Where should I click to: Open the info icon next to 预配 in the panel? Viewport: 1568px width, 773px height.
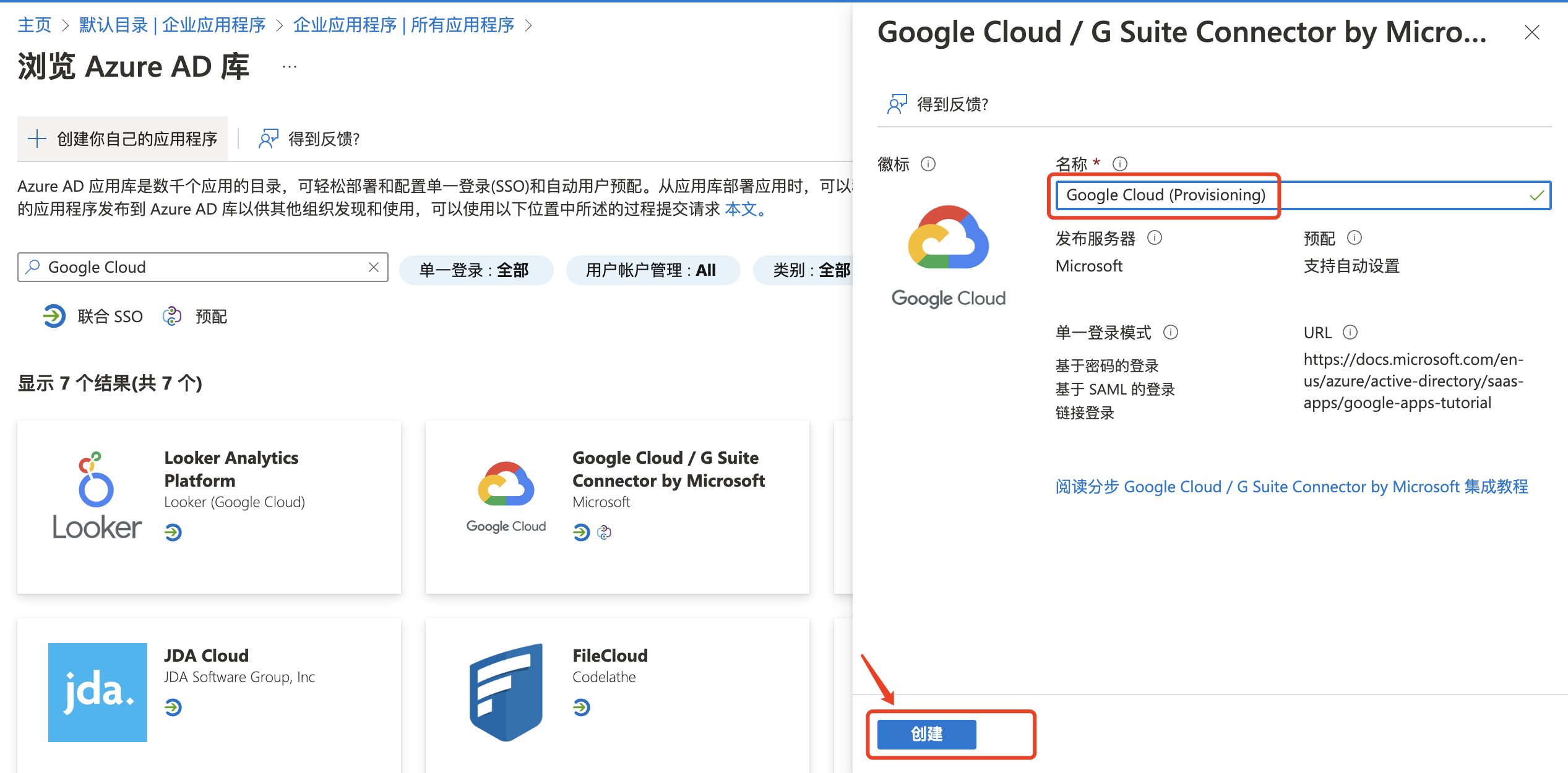[x=1355, y=238]
